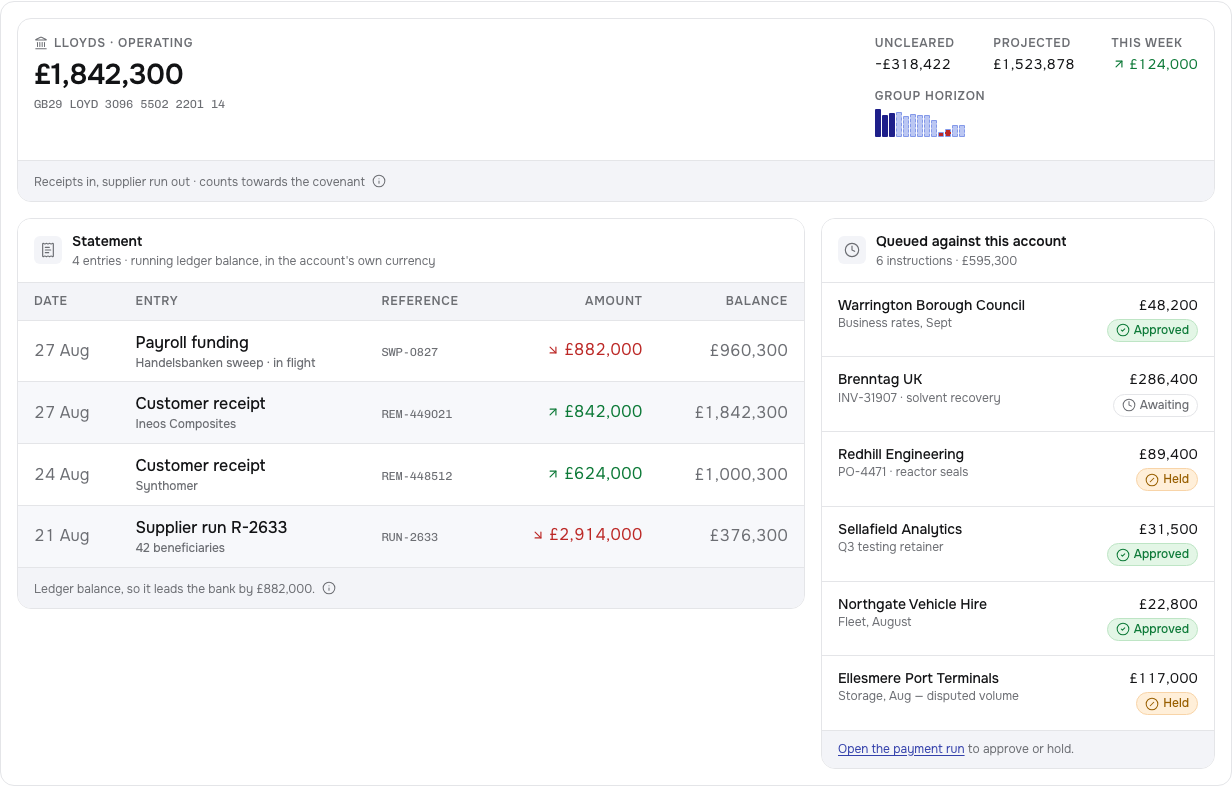Click the £1,000,300 balance cell
The image size is (1232, 786).
pyautogui.click(x=741, y=474)
